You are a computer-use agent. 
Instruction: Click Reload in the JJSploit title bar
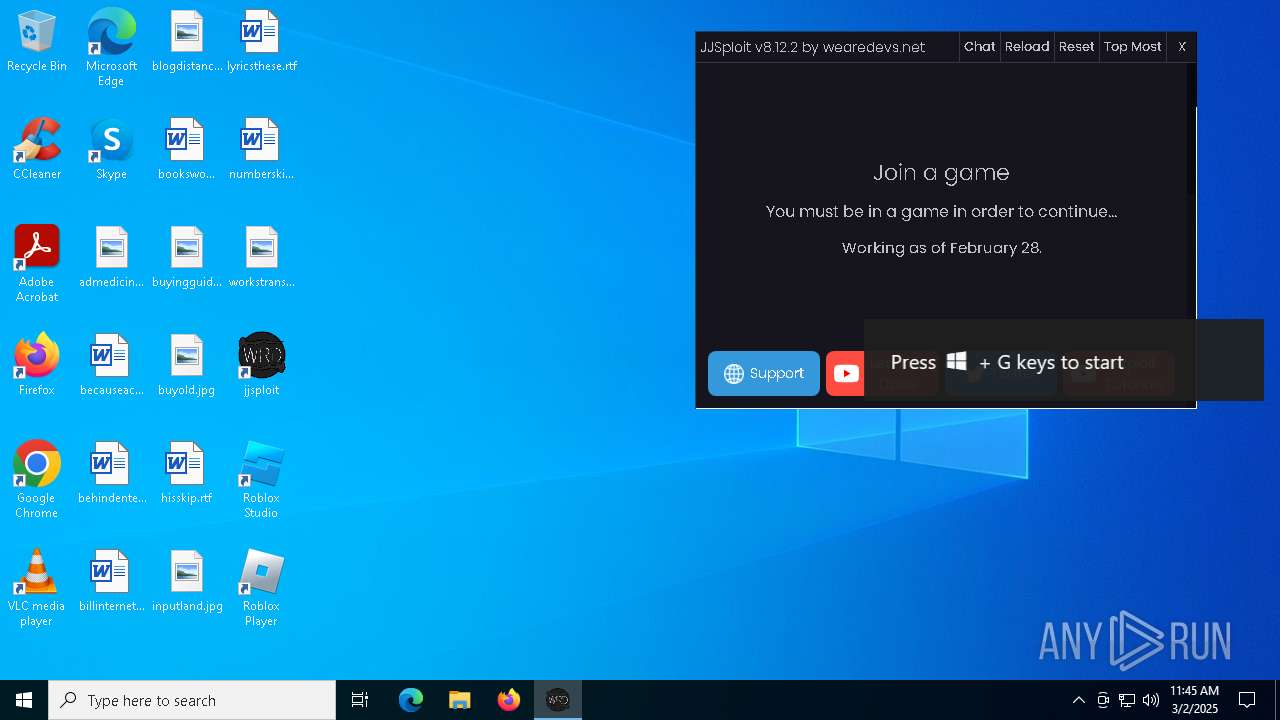click(x=1027, y=47)
